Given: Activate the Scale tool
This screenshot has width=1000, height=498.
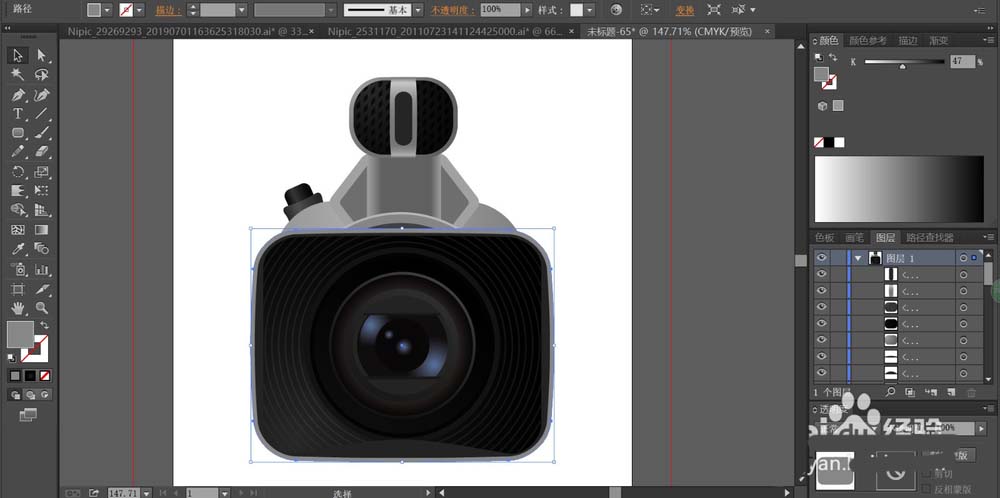Looking at the screenshot, I should pyautogui.click(x=42, y=172).
